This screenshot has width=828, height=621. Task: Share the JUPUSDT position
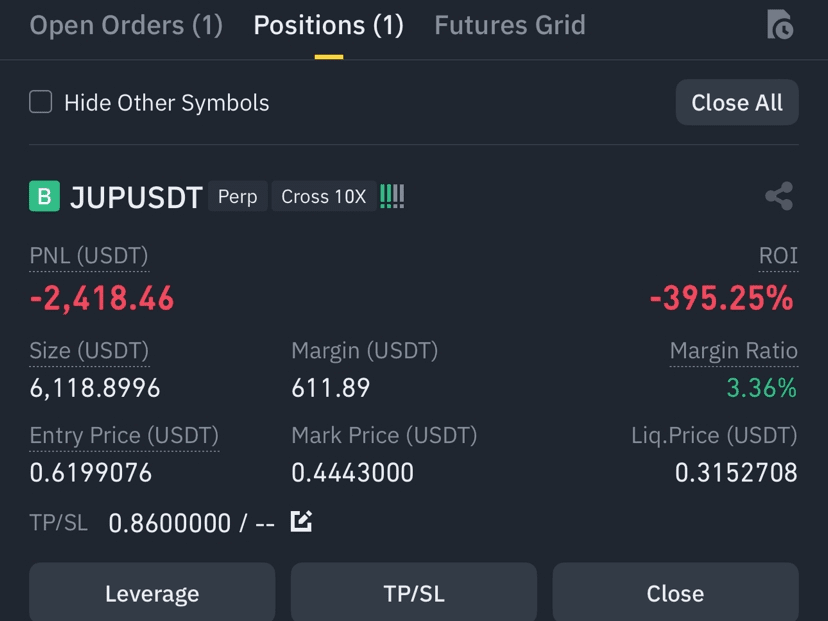pyautogui.click(x=779, y=196)
